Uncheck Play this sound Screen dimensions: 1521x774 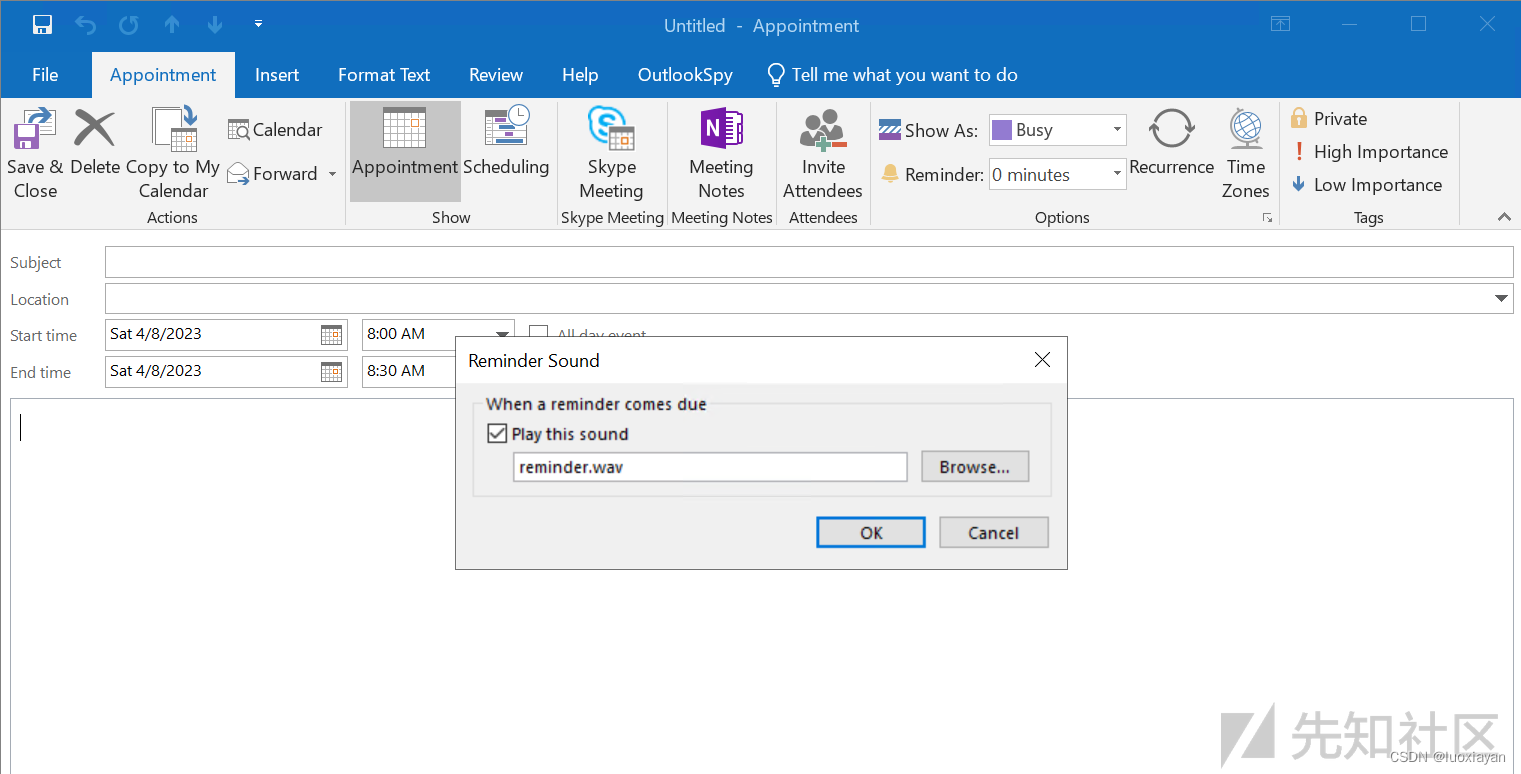point(497,434)
